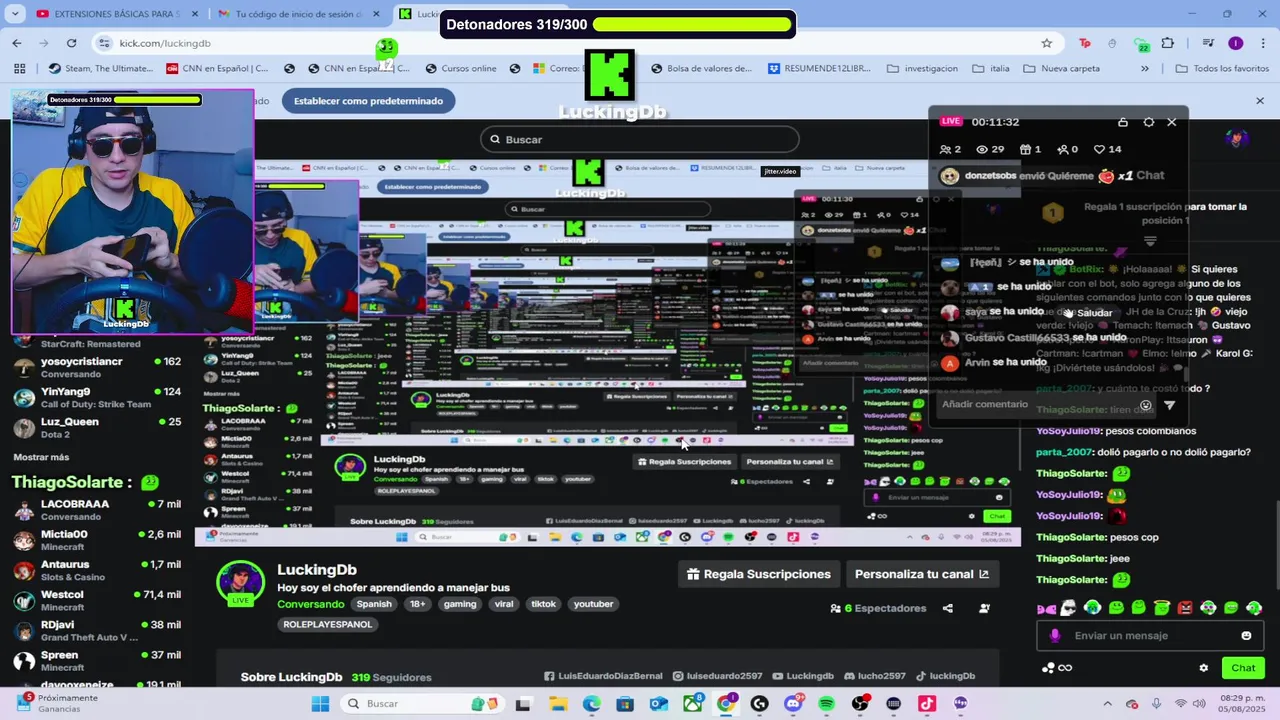Open the luiseduardo2597 Instagram link
The image size is (1280, 720).
coord(717,676)
